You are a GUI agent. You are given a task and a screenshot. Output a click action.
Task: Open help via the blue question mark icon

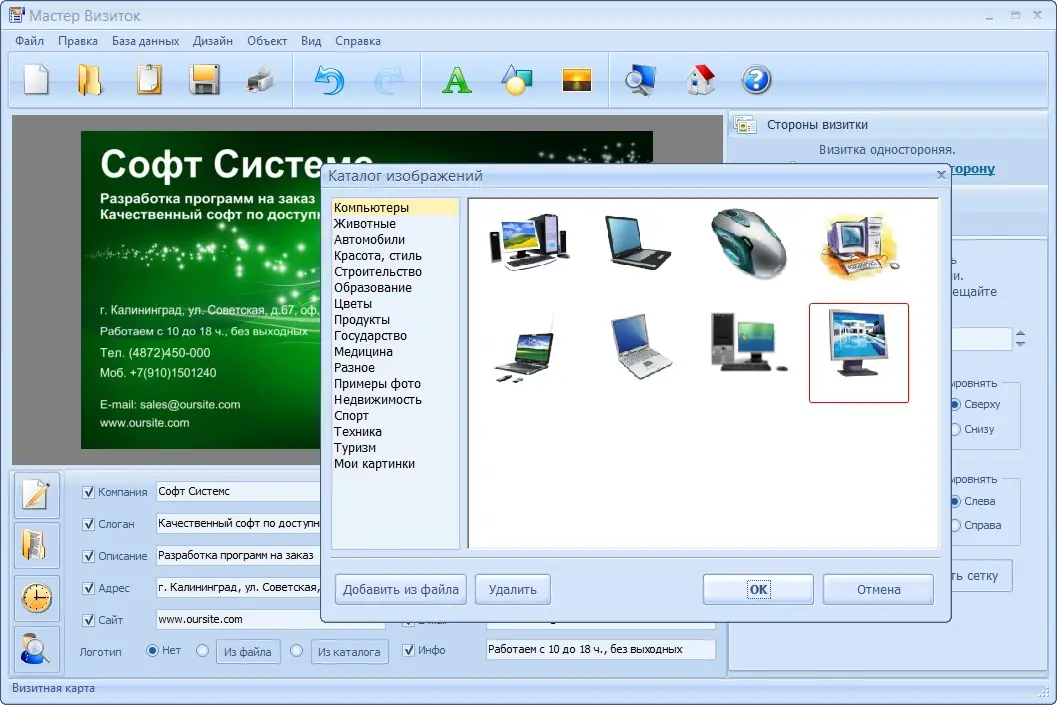pyautogui.click(x=756, y=80)
